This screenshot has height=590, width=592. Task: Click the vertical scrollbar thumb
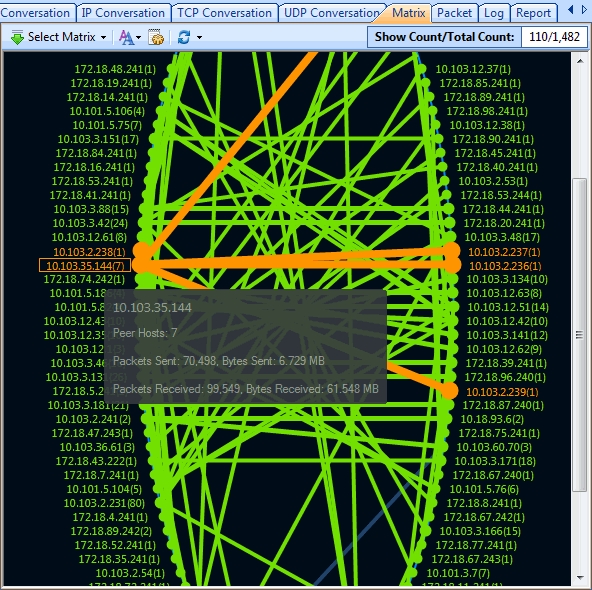(x=580, y=335)
